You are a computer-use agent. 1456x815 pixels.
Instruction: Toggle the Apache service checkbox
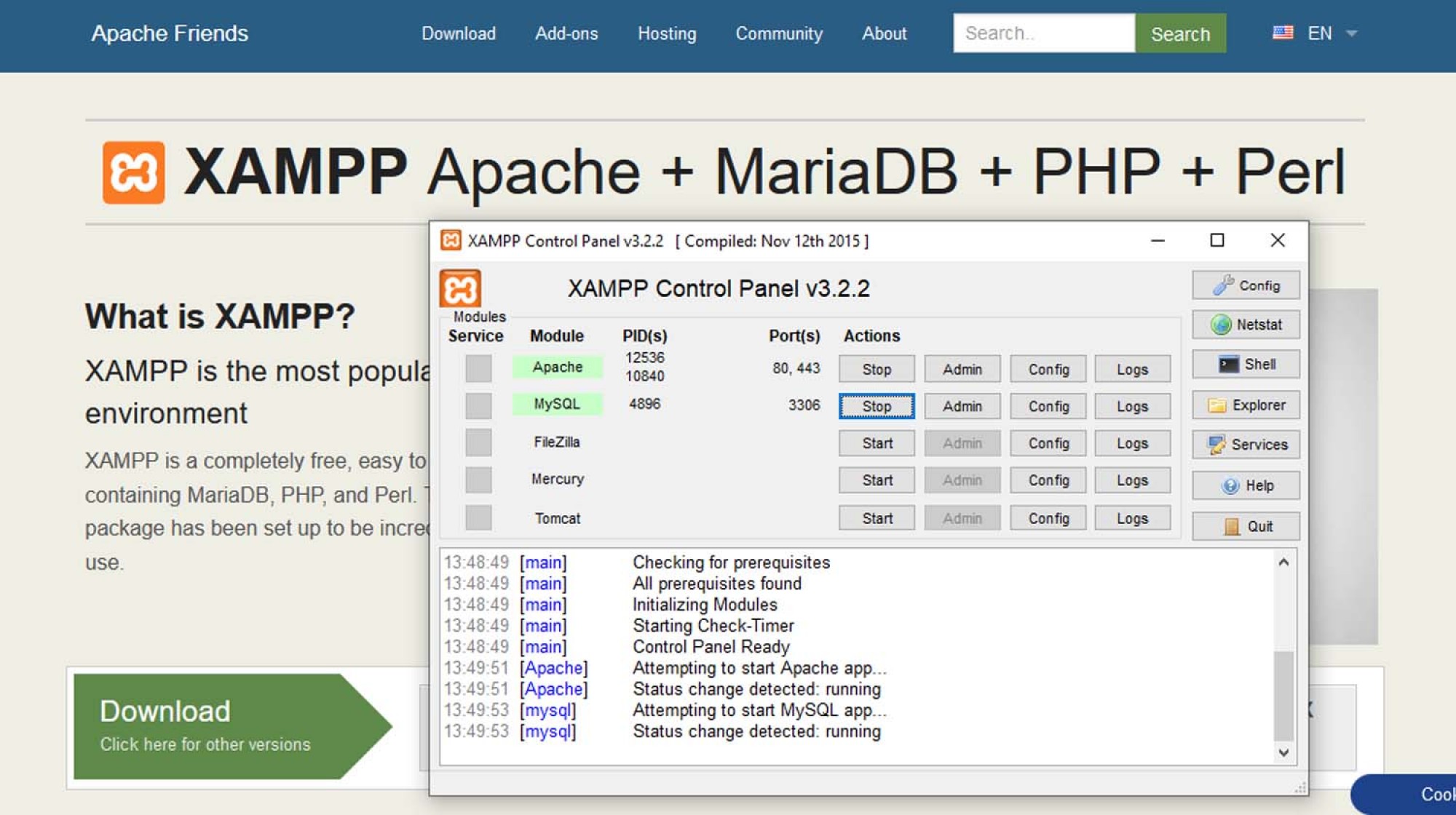(x=478, y=368)
